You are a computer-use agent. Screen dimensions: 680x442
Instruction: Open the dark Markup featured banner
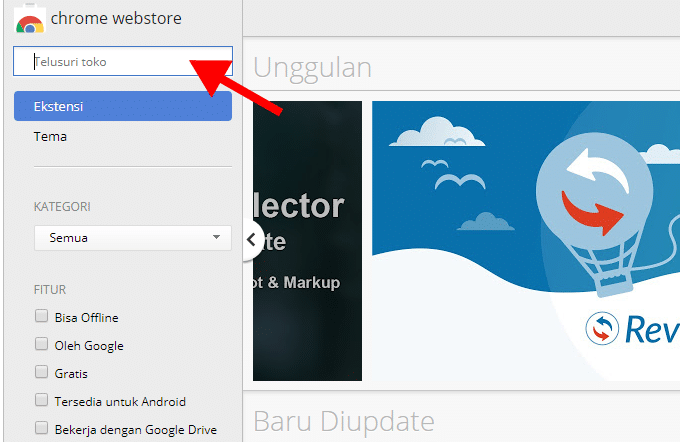[x=307, y=241]
